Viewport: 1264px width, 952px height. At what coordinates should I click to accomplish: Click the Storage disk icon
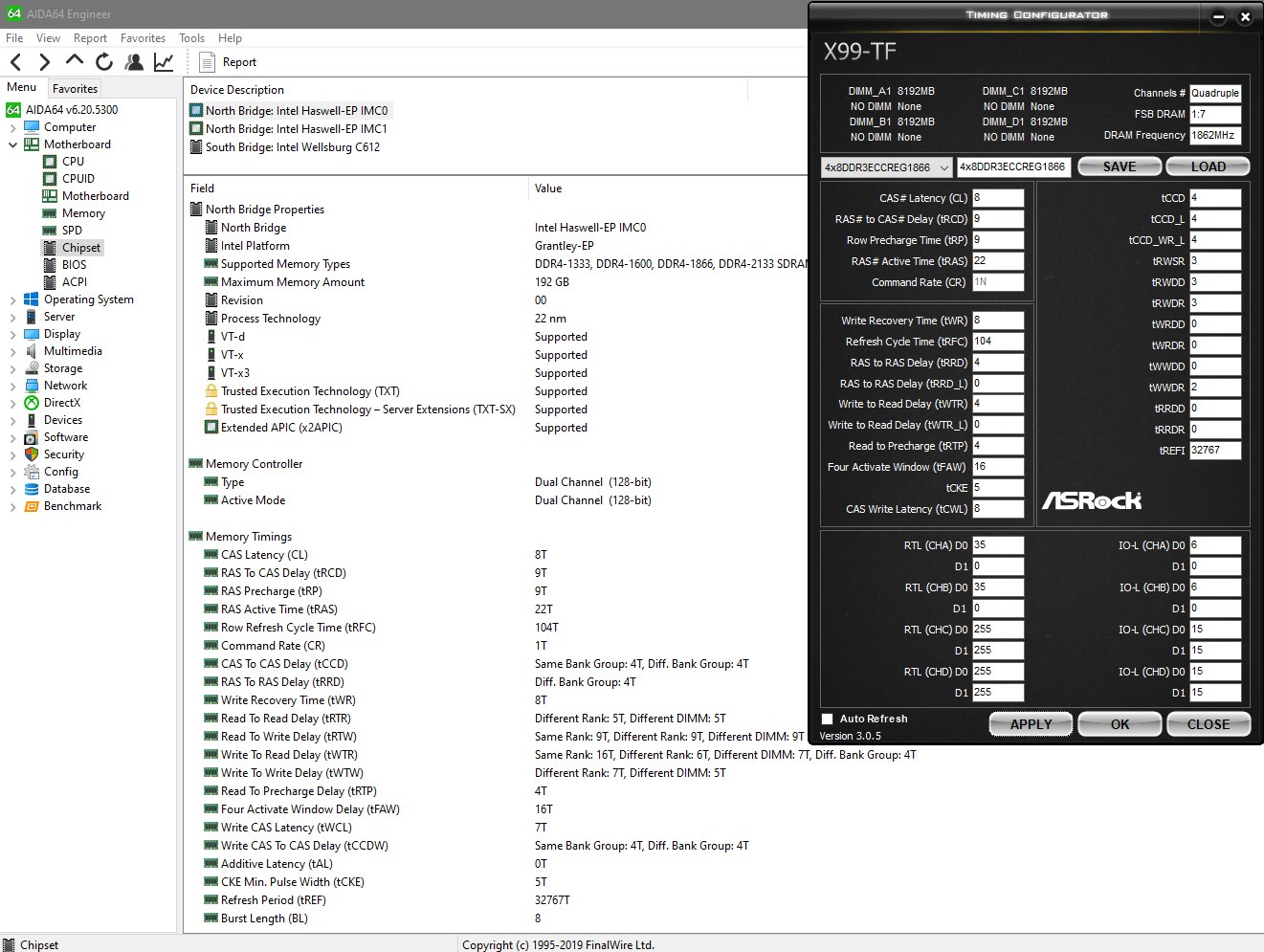point(32,368)
